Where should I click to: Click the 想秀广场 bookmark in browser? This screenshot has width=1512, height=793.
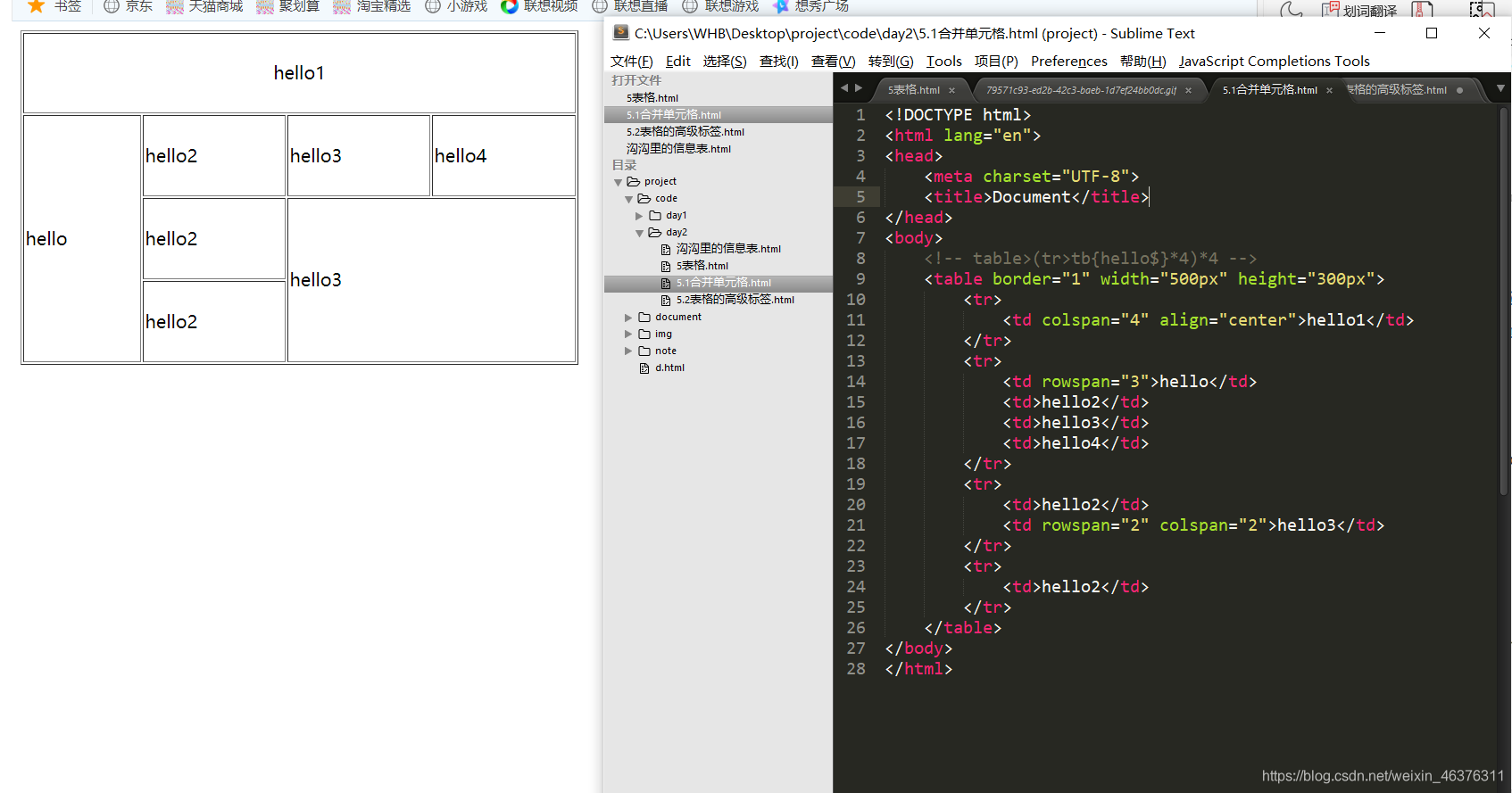point(810,6)
